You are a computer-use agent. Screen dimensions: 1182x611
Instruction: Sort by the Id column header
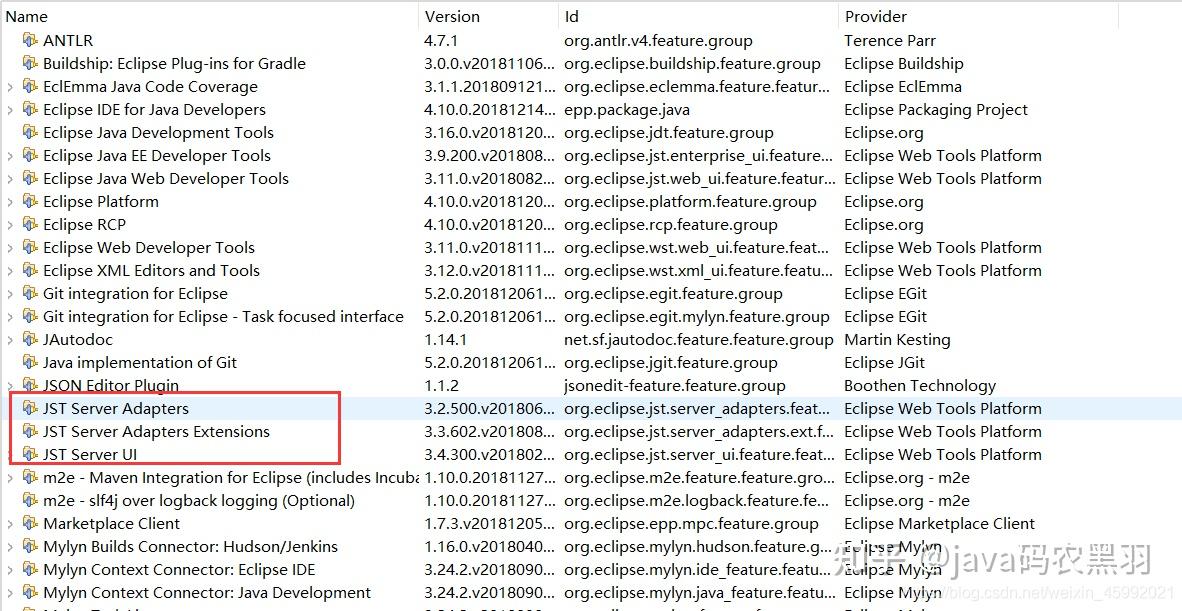pos(698,16)
